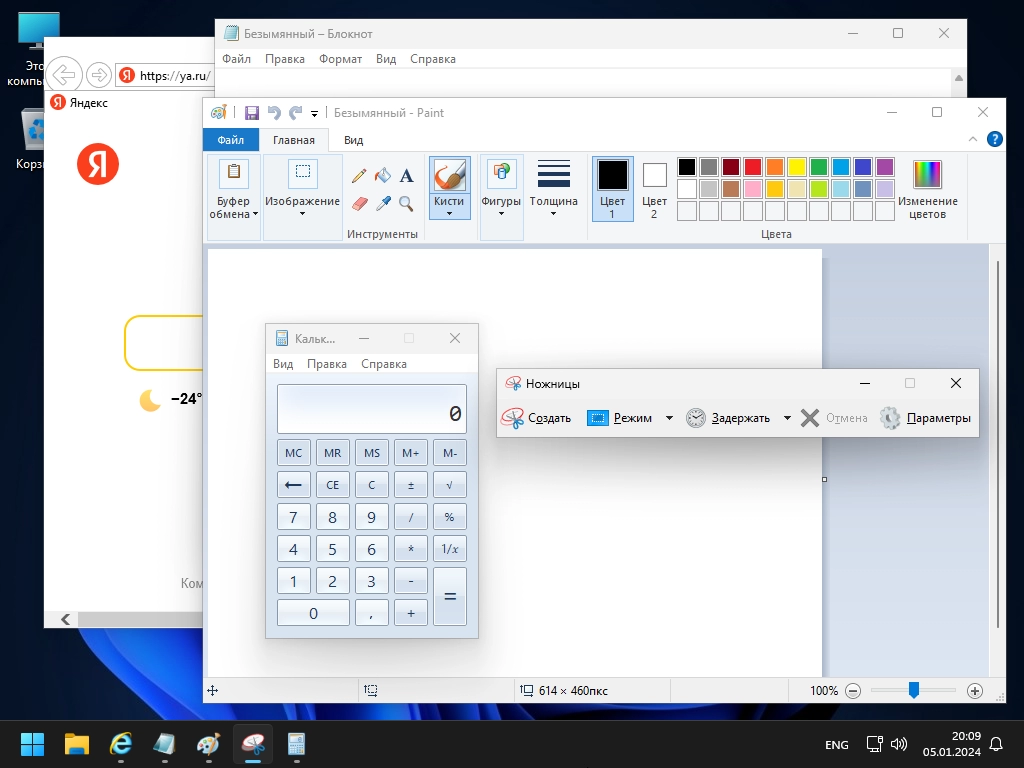Screen dimensions: 1024x768
Task: Pick the Color picker eyedropper tool
Action: pyautogui.click(x=382, y=203)
